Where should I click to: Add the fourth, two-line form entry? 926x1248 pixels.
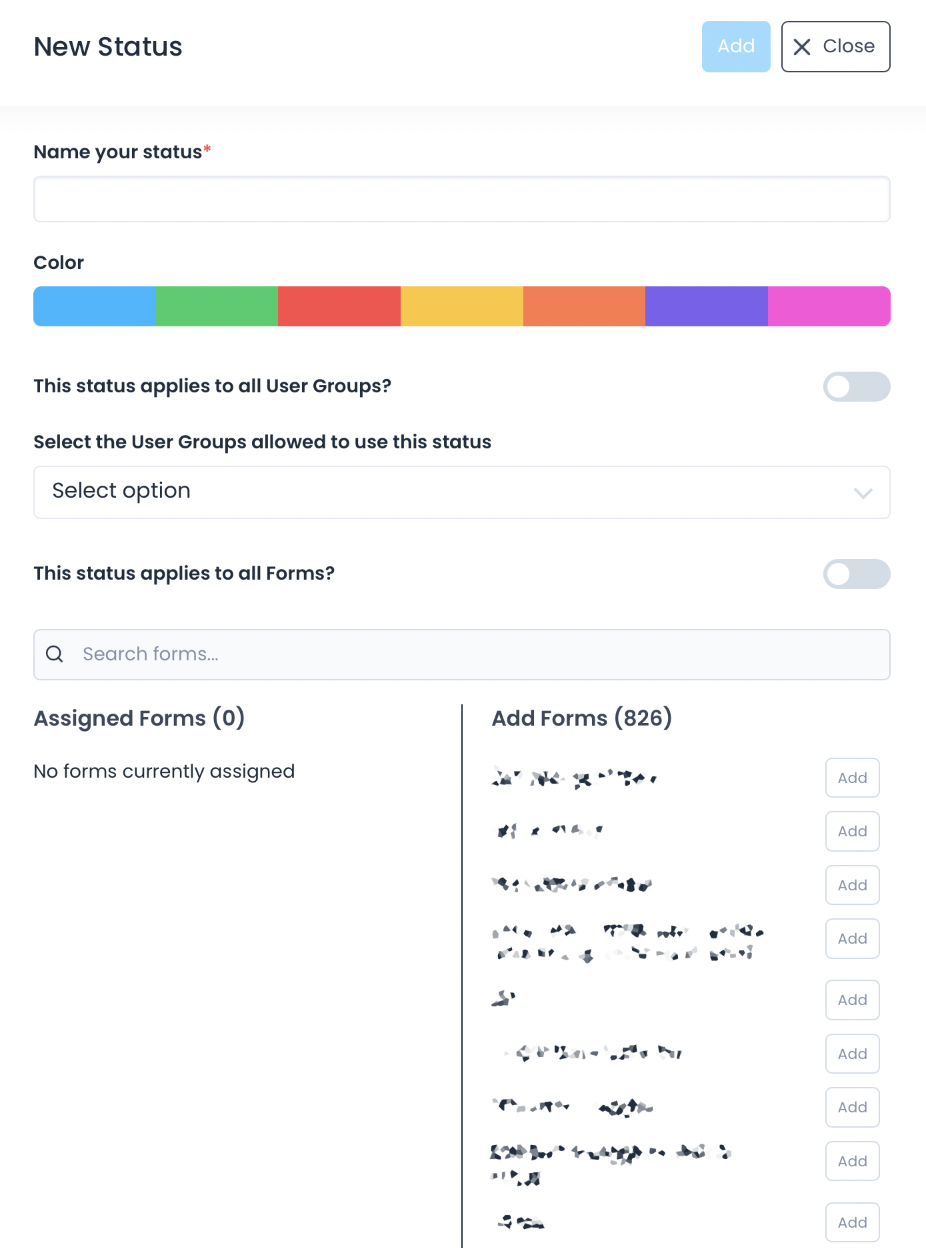coord(852,939)
